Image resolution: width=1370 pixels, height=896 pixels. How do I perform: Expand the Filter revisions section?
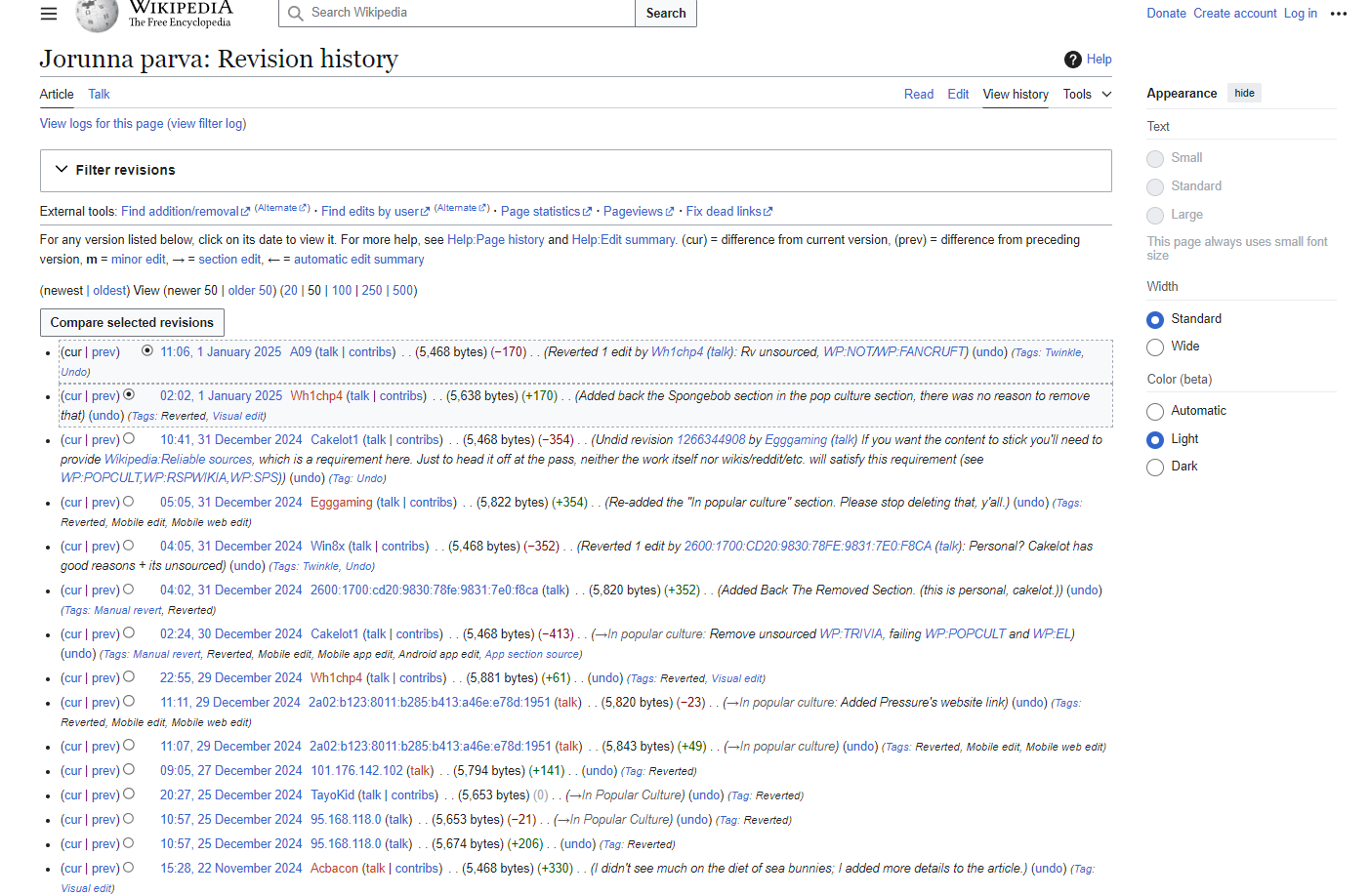(575, 170)
